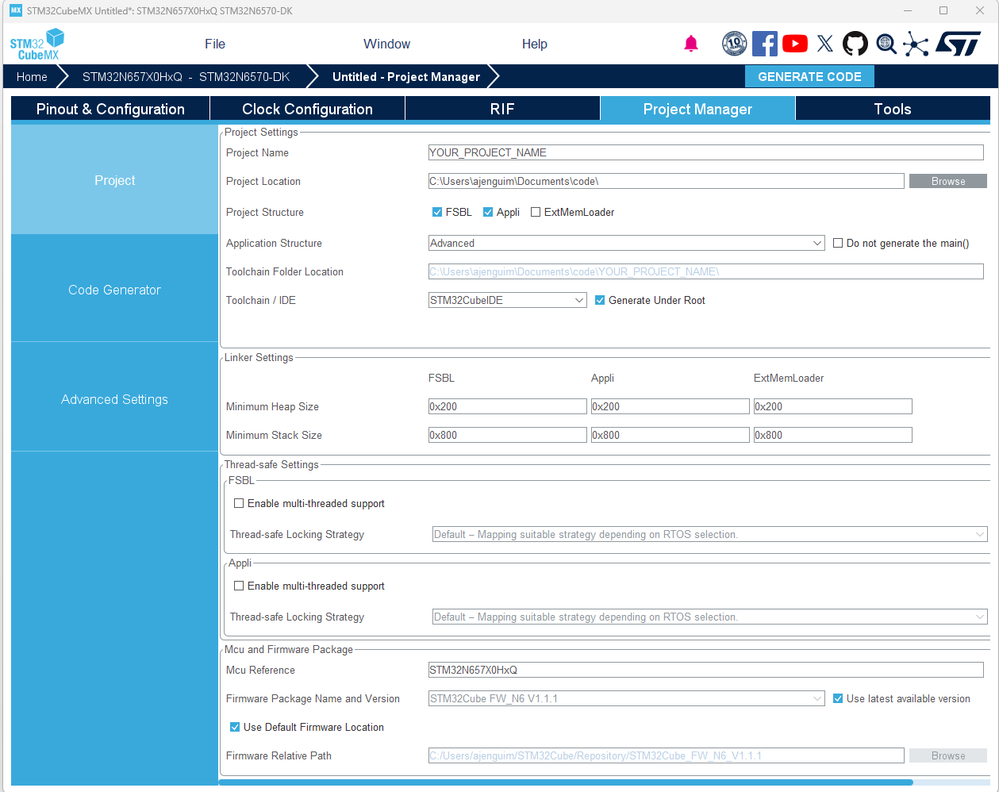The width and height of the screenshot is (999, 792).
Task: Open FSBL Thread-safe Locking Strategy dropdown
Action: click(710, 534)
